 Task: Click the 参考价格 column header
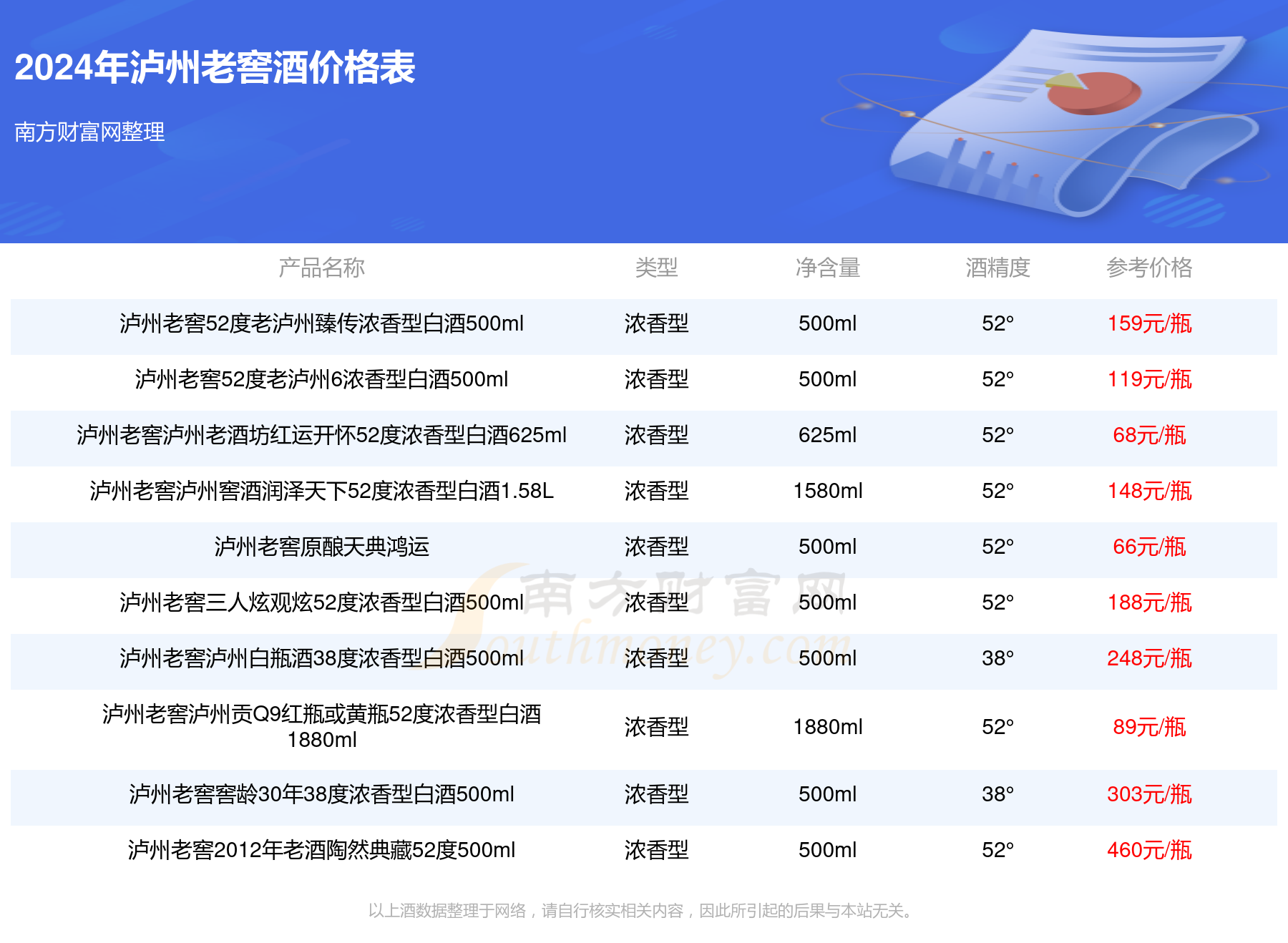pyautogui.click(x=1149, y=268)
